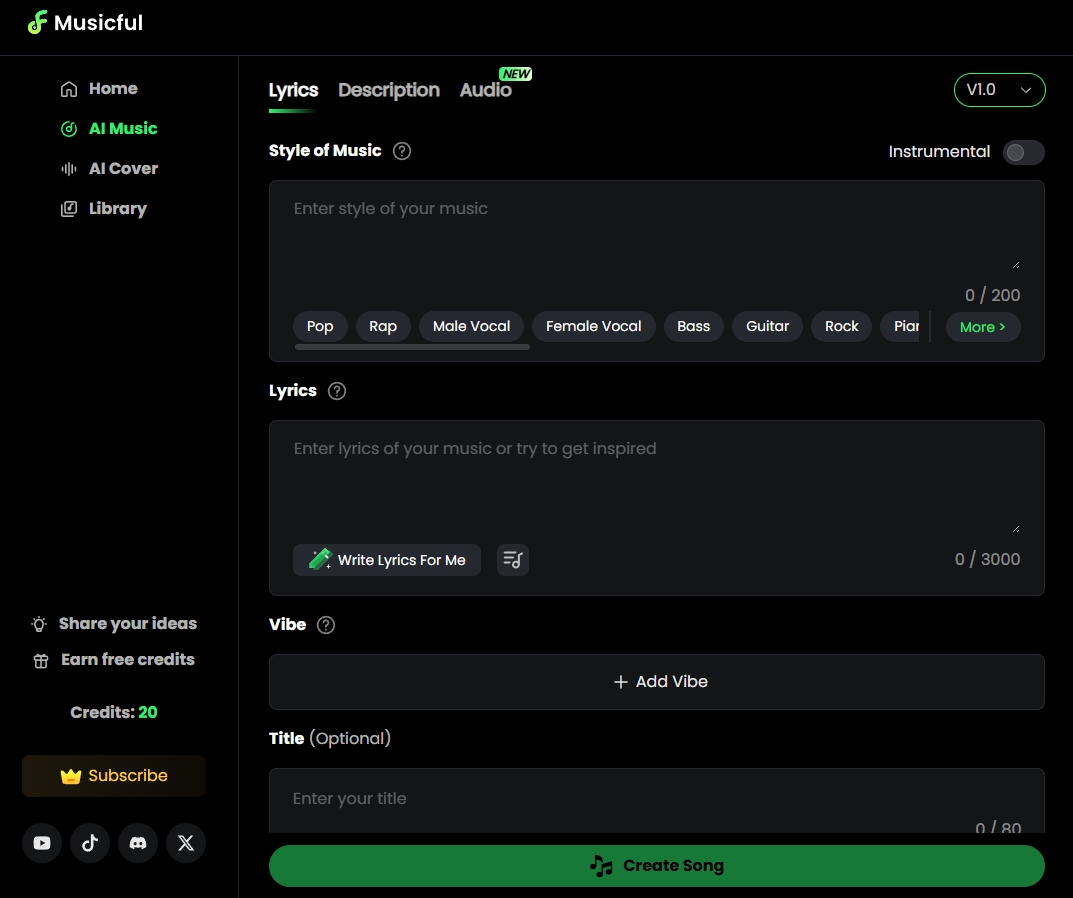Click the AI Cover waveform icon
Viewport: 1073px width, 898px height.
[69, 169]
